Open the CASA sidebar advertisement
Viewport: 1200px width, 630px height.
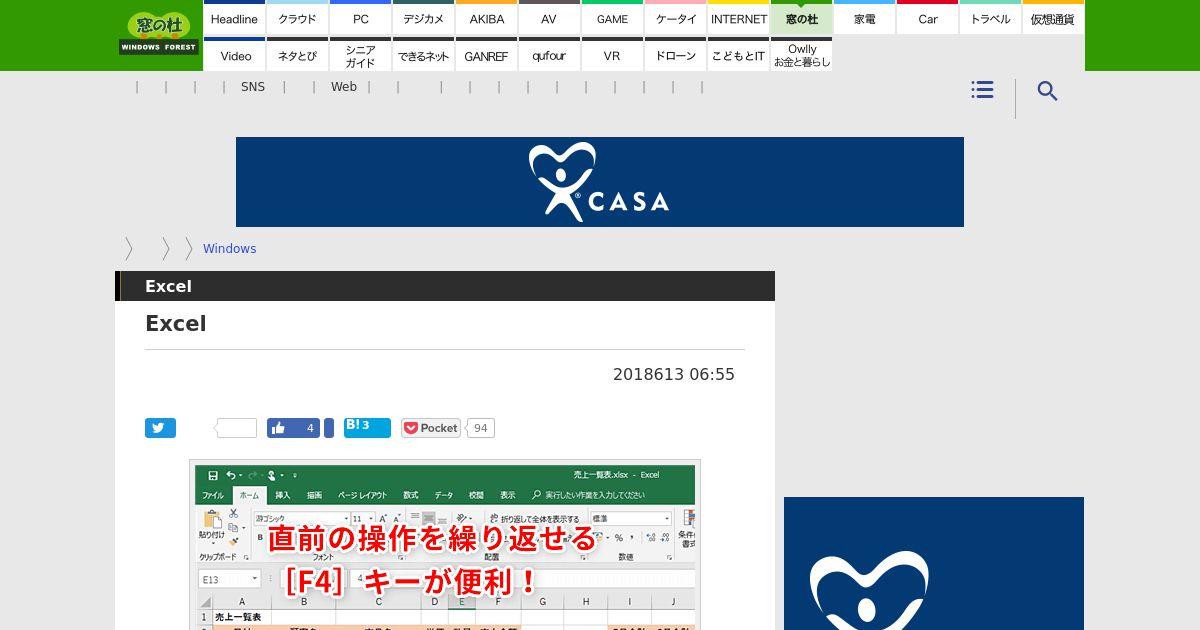934,563
